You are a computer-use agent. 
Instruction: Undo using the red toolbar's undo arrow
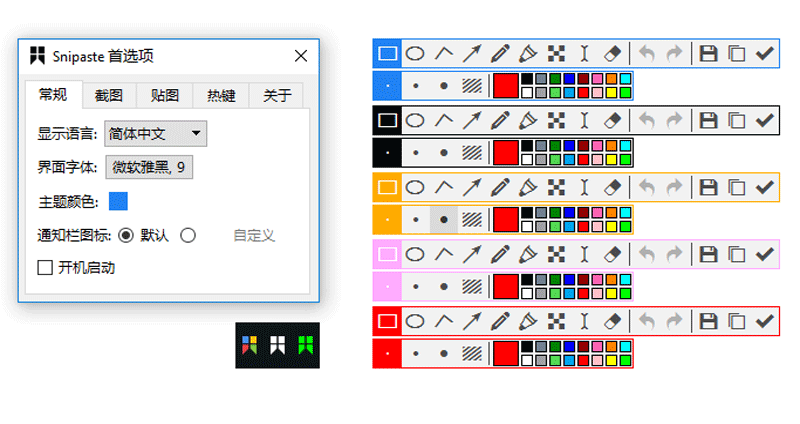point(647,321)
